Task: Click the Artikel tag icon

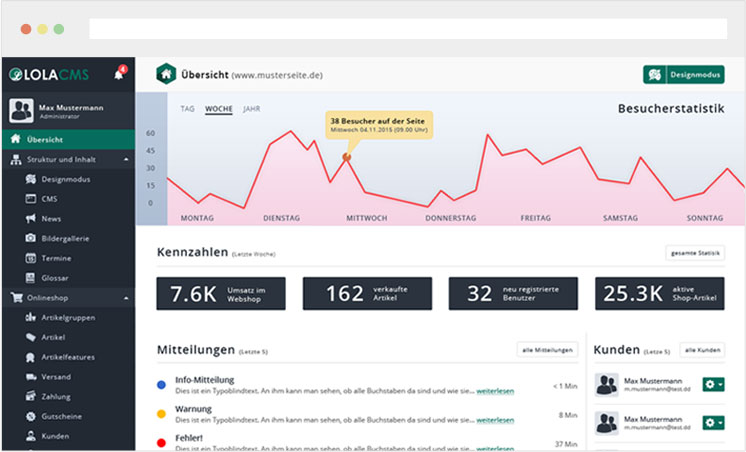Action: 30,337
